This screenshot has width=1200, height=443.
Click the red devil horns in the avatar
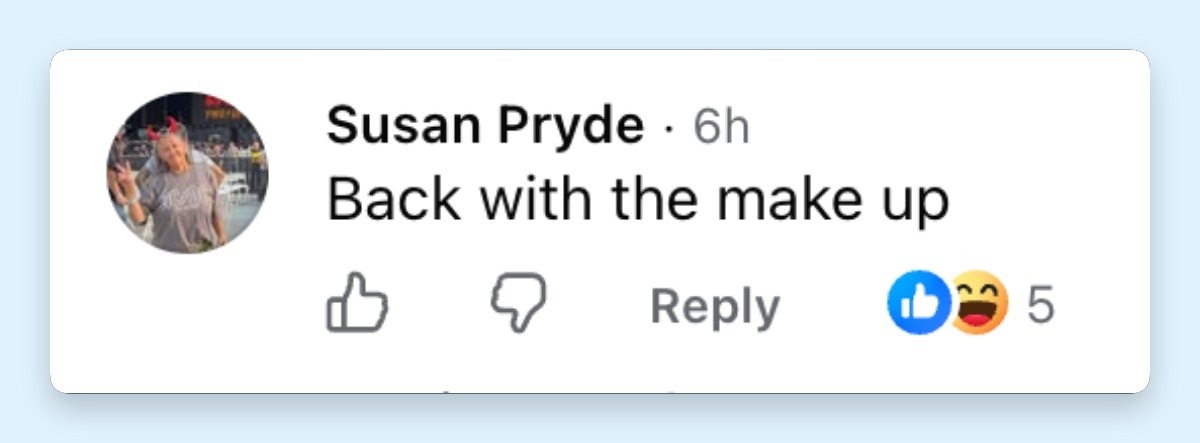point(166,127)
